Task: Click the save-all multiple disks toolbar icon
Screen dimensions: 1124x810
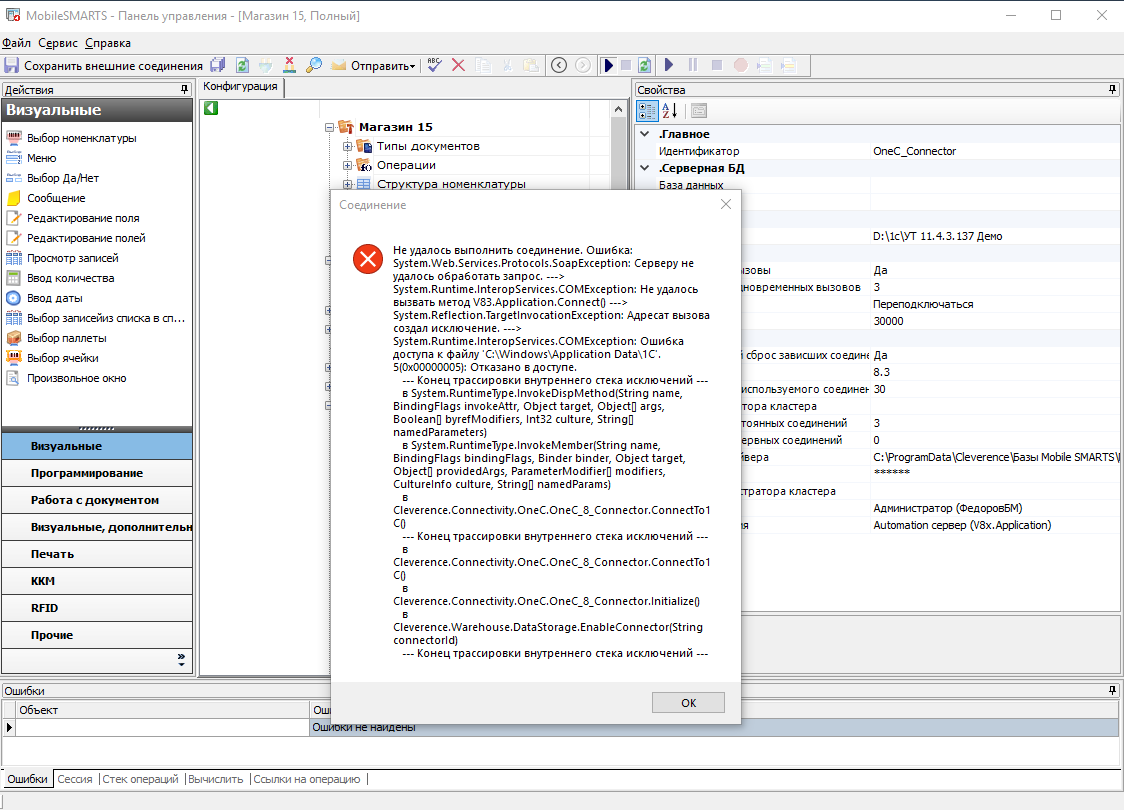Action: tap(218, 65)
